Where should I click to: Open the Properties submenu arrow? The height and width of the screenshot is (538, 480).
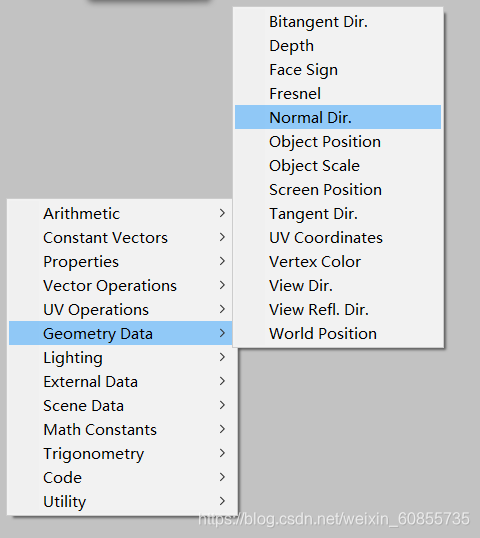pyautogui.click(x=222, y=261)
